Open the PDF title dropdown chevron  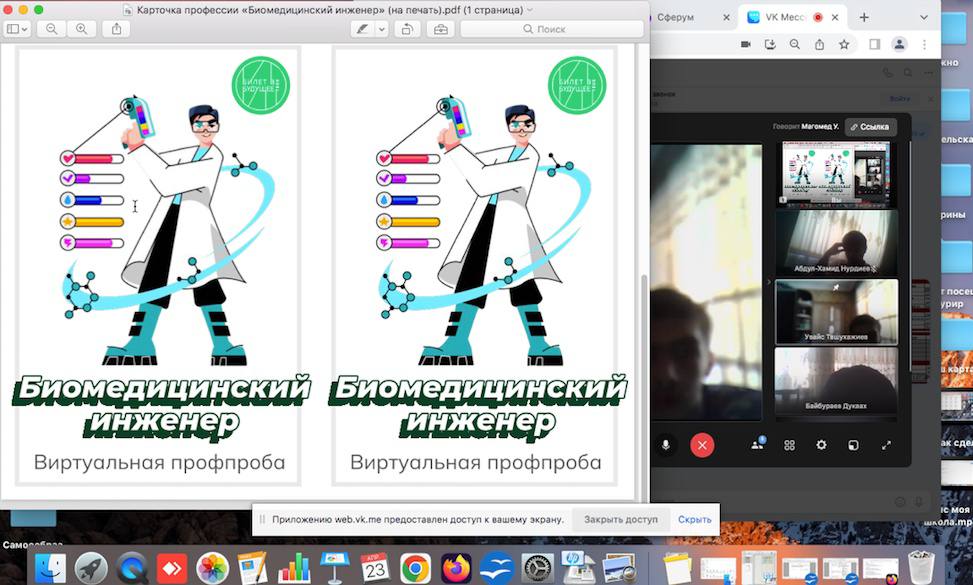(529, 10)
